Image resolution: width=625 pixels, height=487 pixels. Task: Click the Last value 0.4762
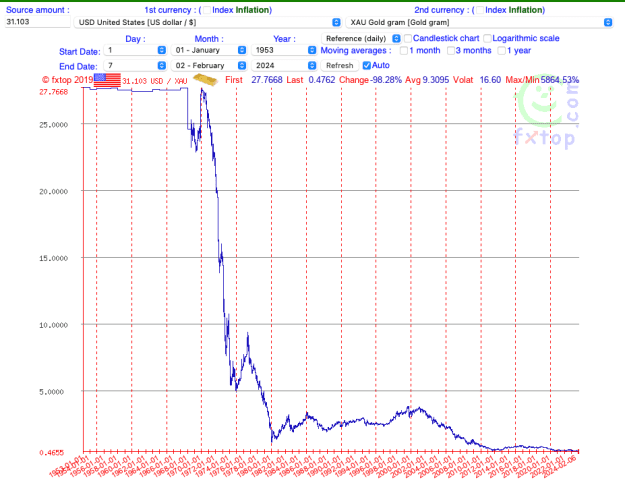pyautogui.click(x=322, y=80)
